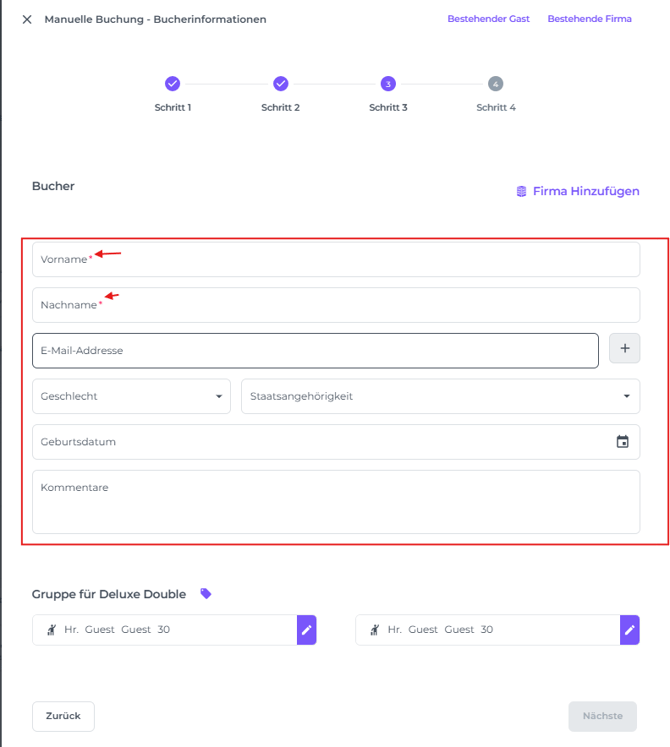Click the Nächste button

[x=602, y=716]
